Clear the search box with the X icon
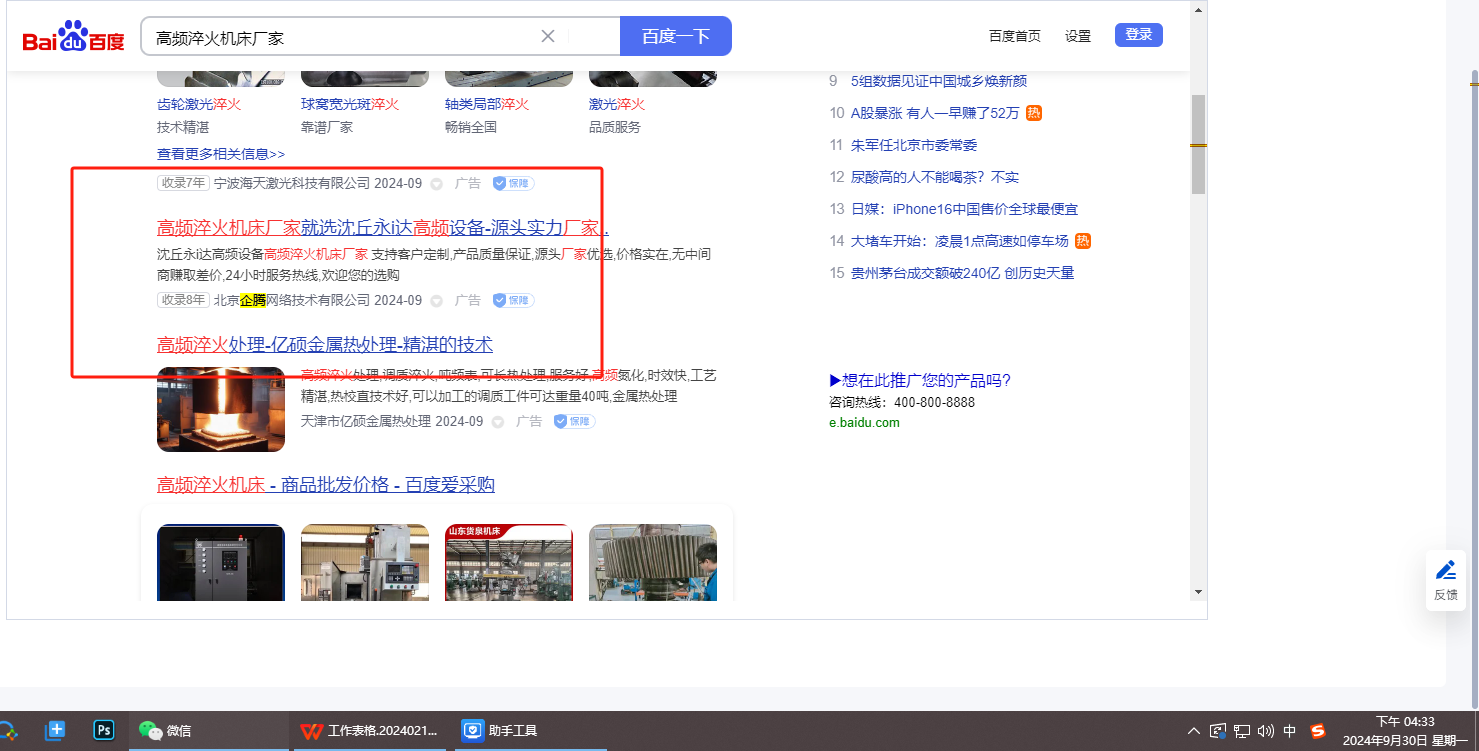The image size is (1479, 751). 548,36
